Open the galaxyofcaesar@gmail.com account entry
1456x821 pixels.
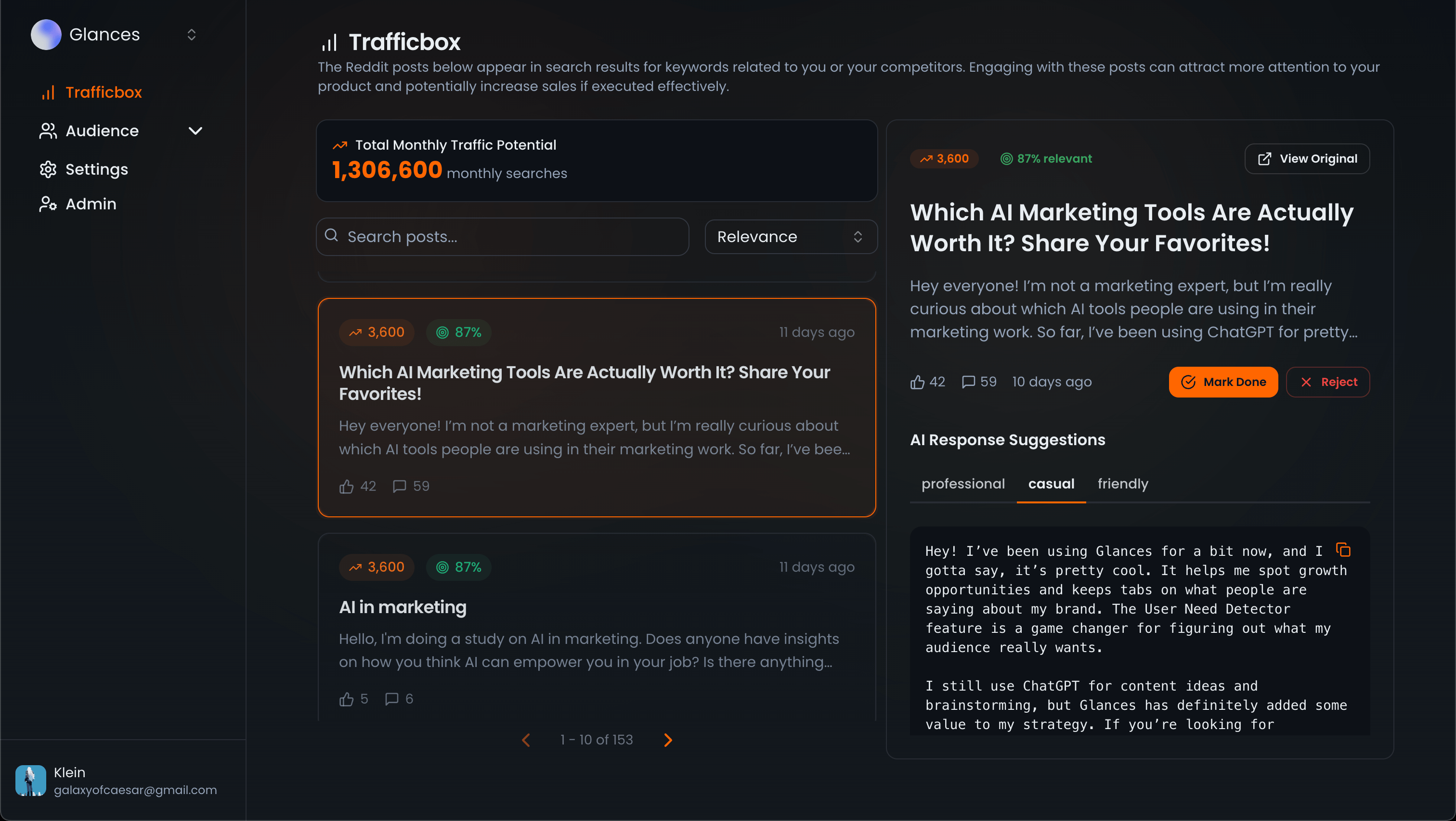[x=135, y=790]
